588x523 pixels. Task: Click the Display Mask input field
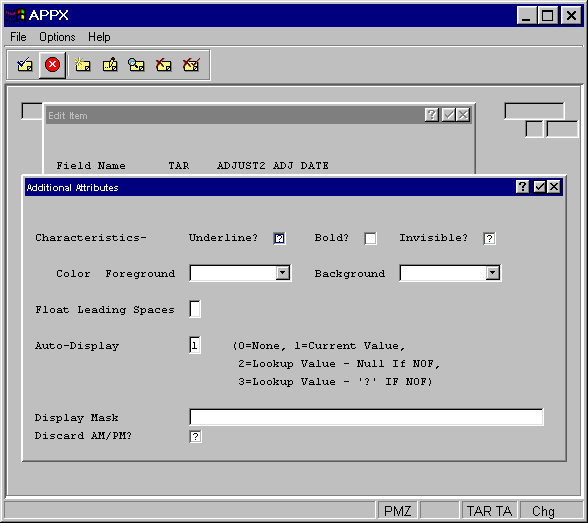[x=366, y=417]
